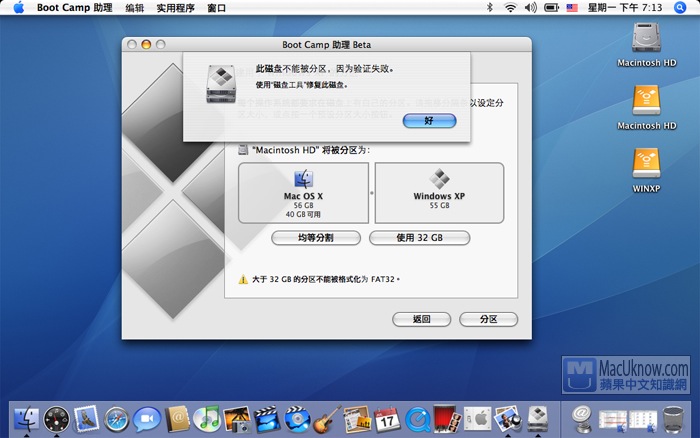Viewport: 700px width, 438px height.
Task: Open the 编辑 menu
Action: pos(135,8)
